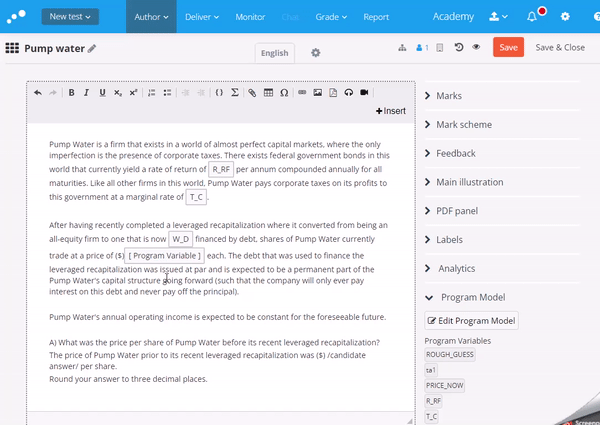Open the Author menu
Image resolution: width=600 pixels, height=425 pixels.
pos(151,17)
